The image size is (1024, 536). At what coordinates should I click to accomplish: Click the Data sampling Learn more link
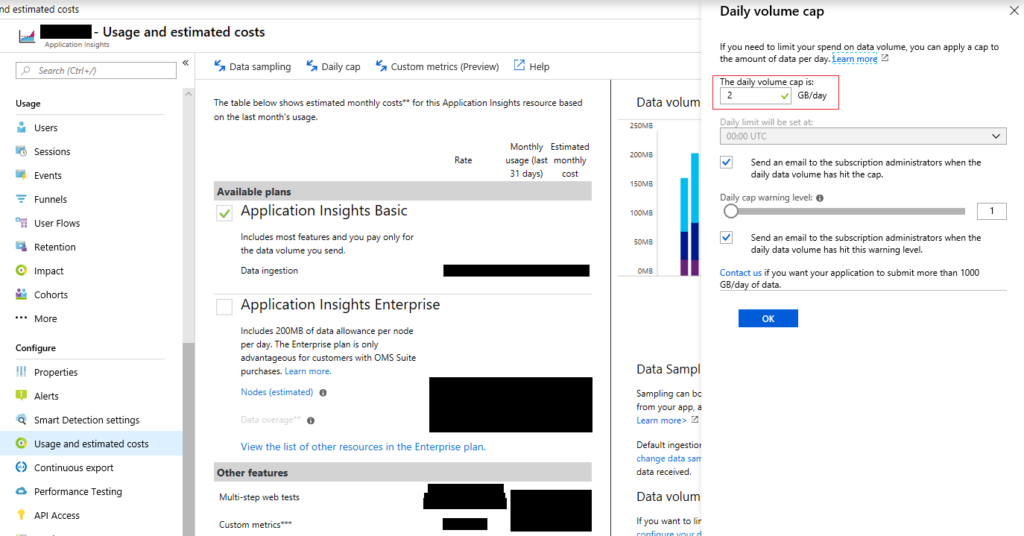(x=661, y=420)
